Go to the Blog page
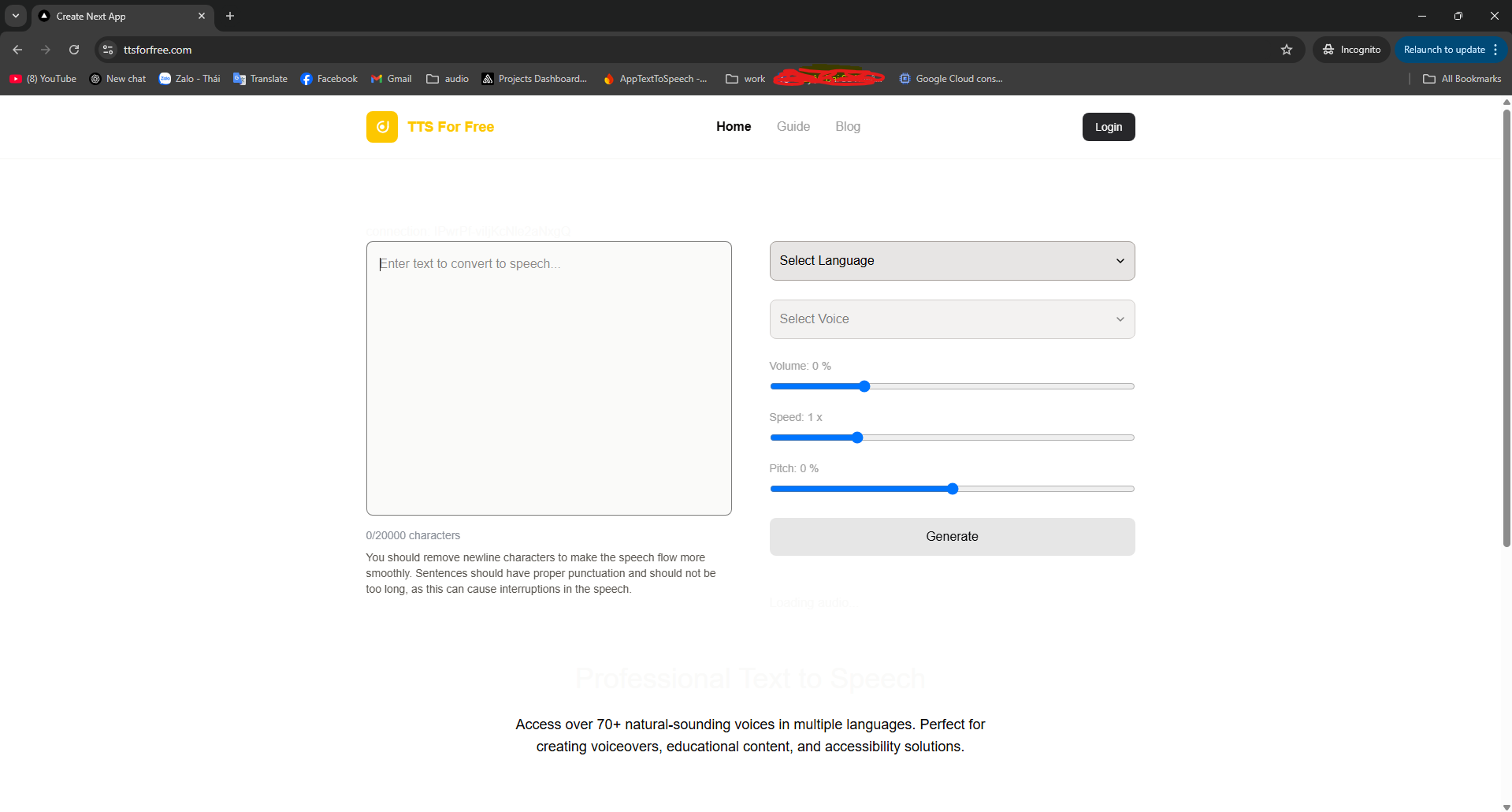This screenshot has height=812, width=1512. pyautogui.click(x=848, y=127)
